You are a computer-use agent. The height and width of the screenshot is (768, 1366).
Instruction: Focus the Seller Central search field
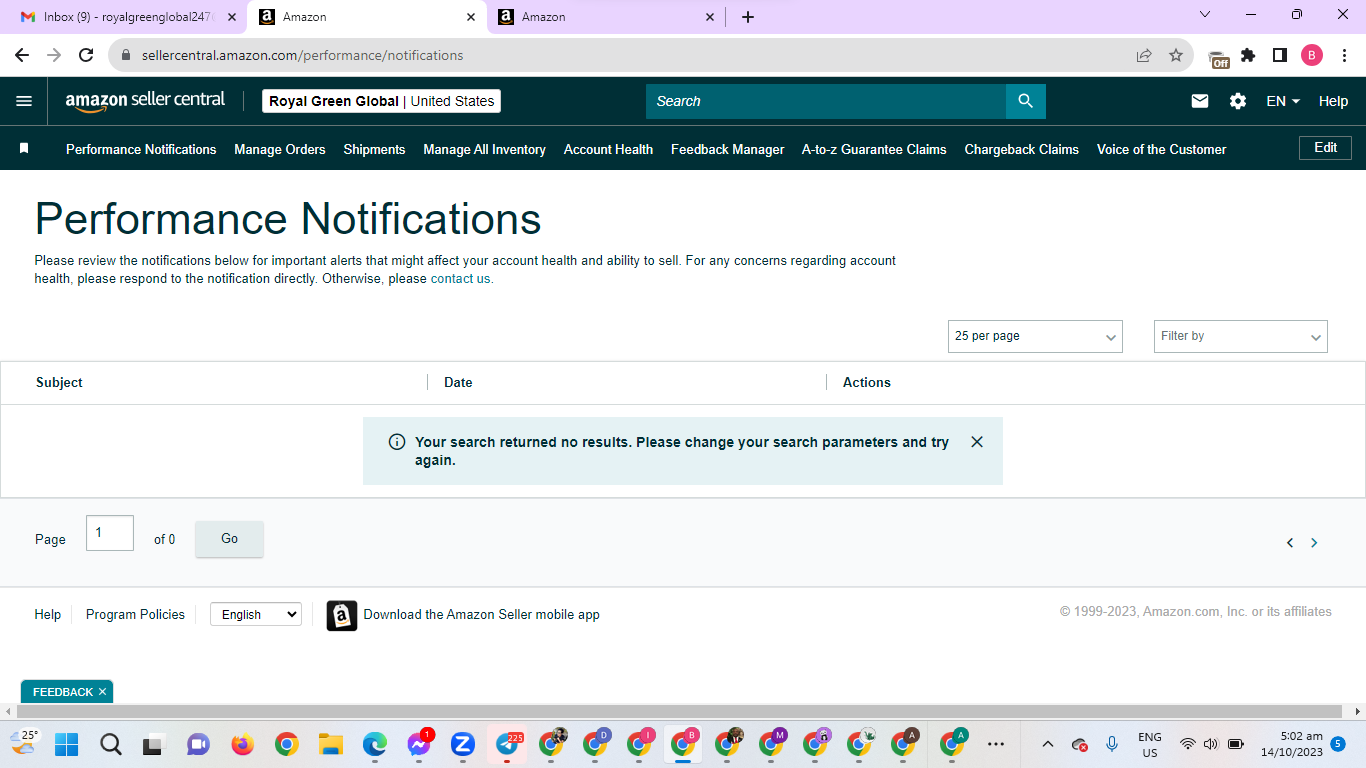[x=826, y=101]
